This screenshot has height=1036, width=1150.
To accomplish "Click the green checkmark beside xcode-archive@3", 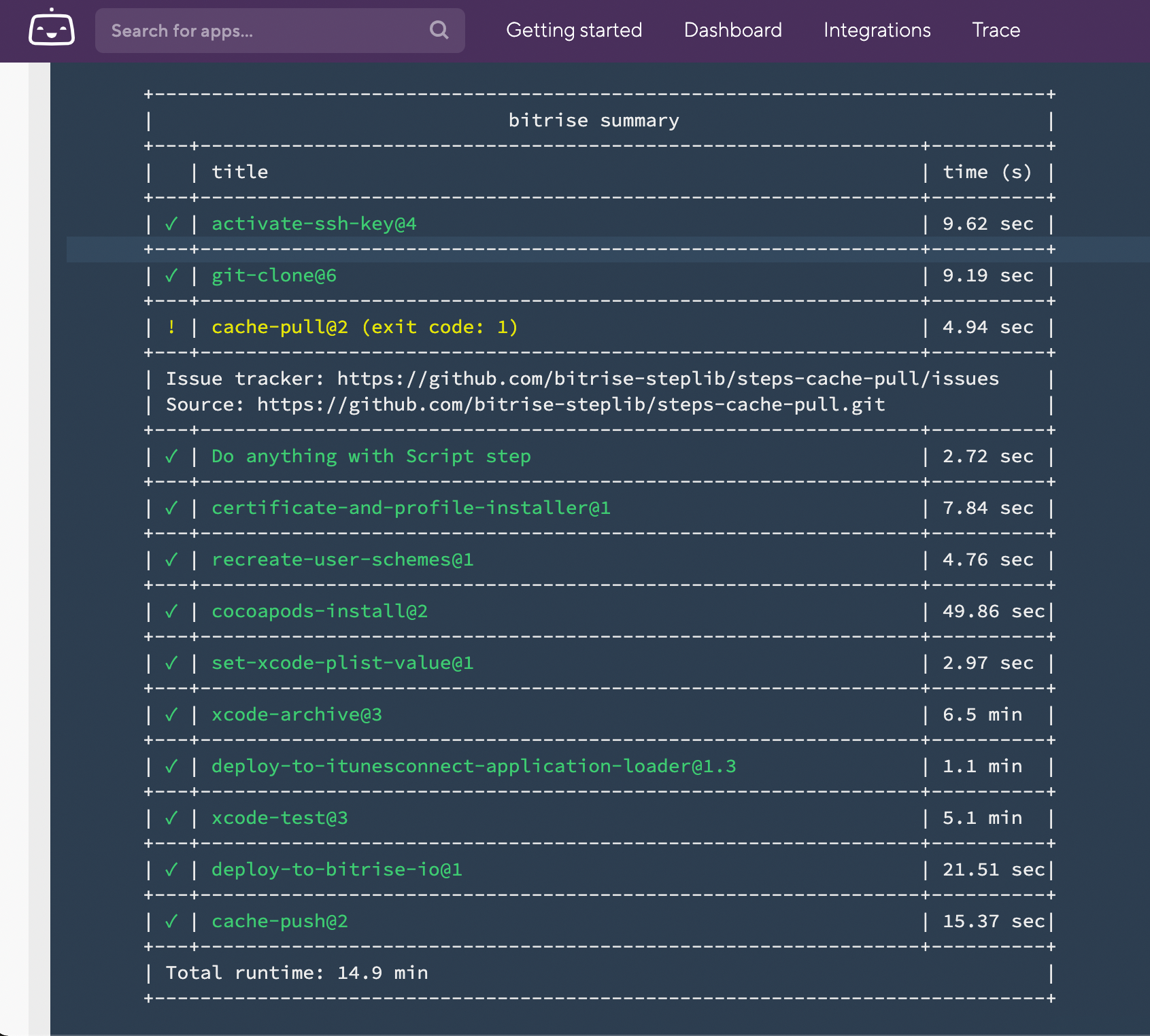I will [171, 714].
